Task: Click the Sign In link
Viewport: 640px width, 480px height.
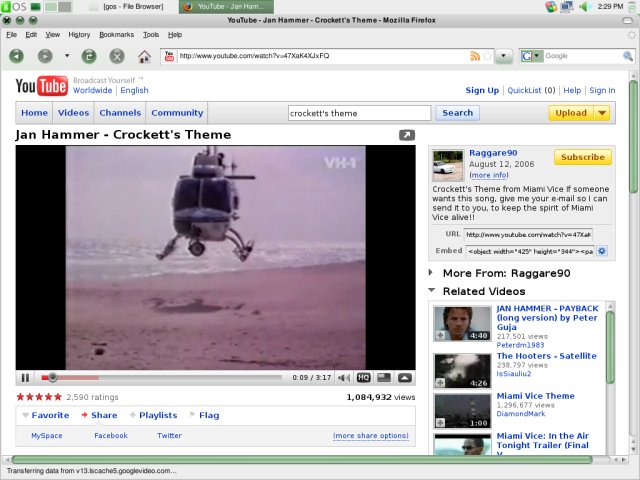Action: pyautogui.click(x=602, y=90)
